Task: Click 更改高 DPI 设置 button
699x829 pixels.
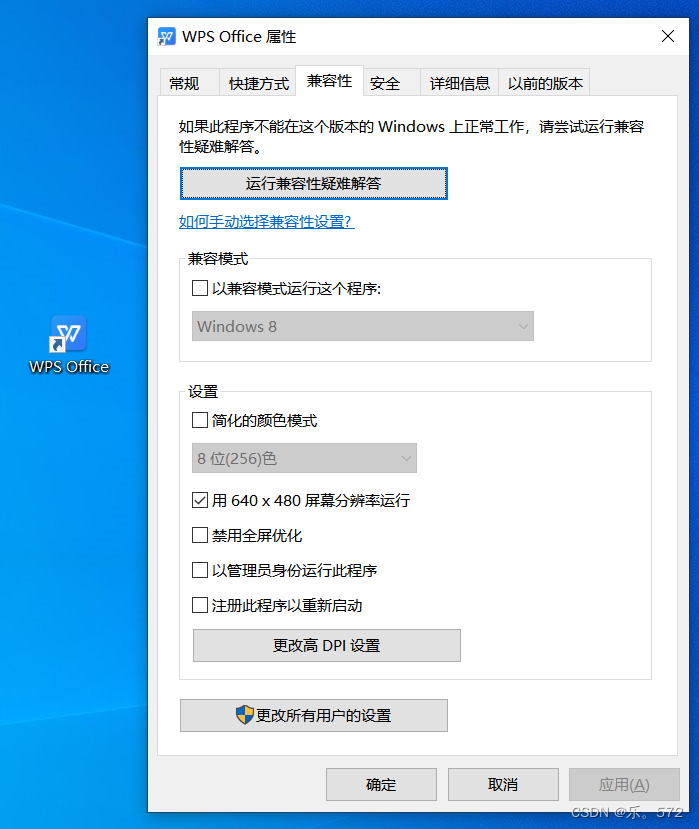Action: point(327,645)
